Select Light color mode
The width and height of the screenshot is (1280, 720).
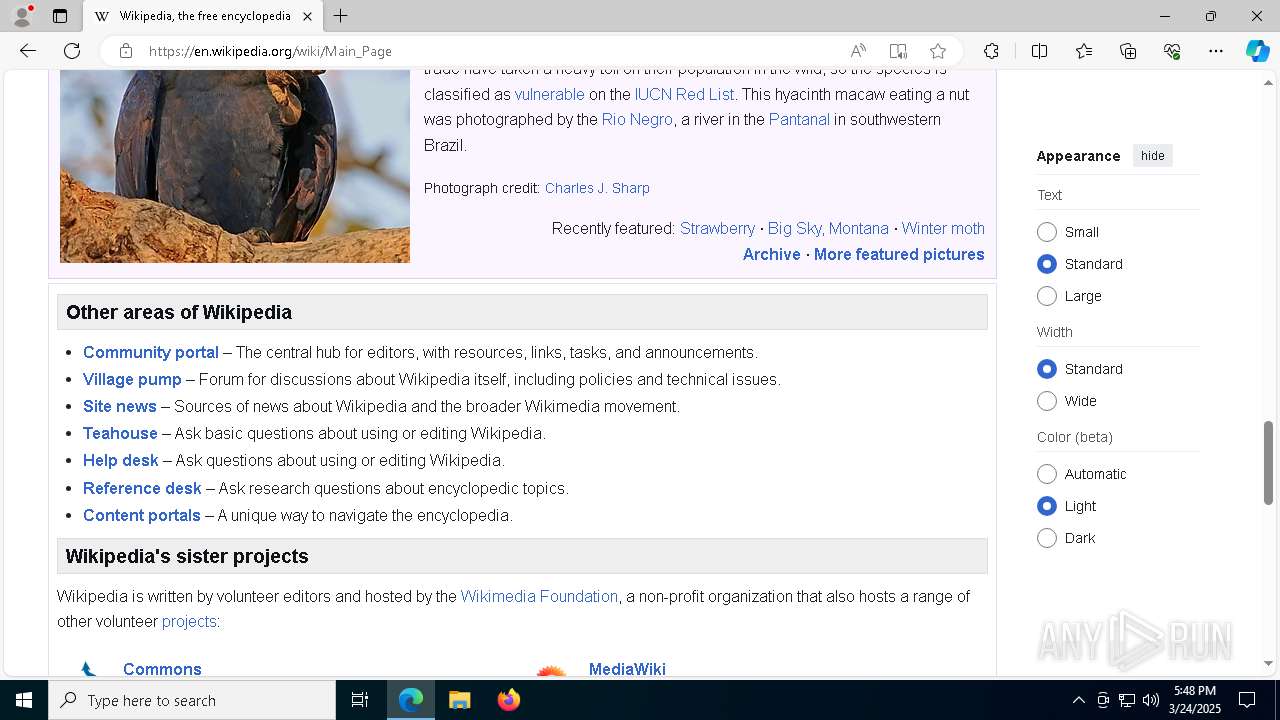pos(1047,506)
